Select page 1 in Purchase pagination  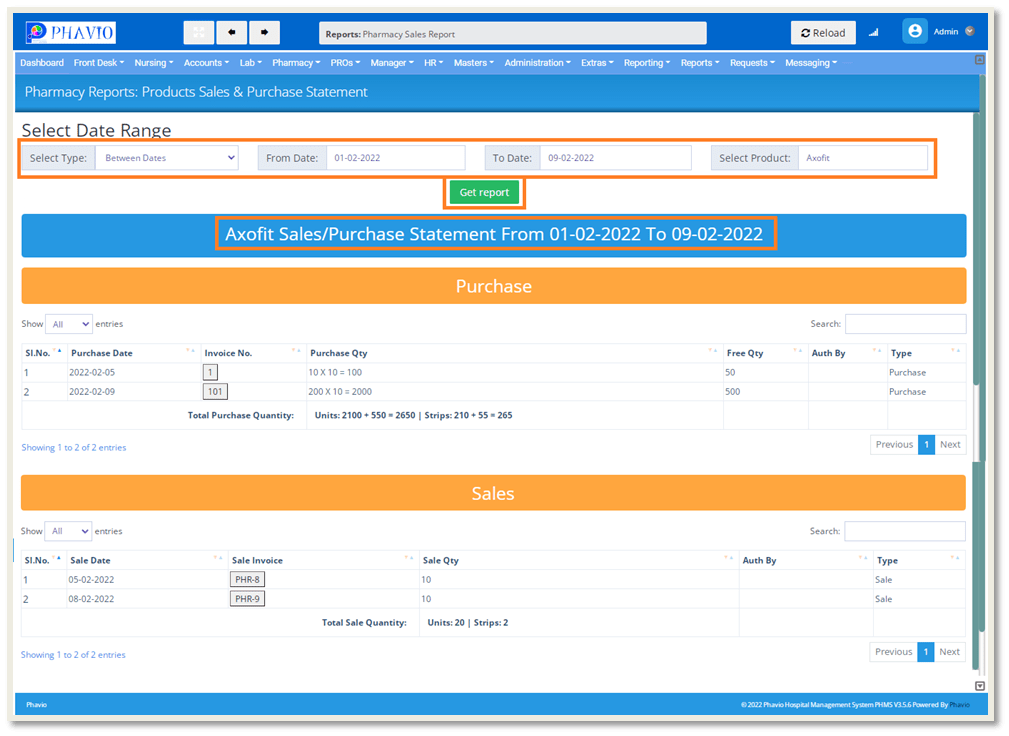pyautogui.click(x=926, y=445)
